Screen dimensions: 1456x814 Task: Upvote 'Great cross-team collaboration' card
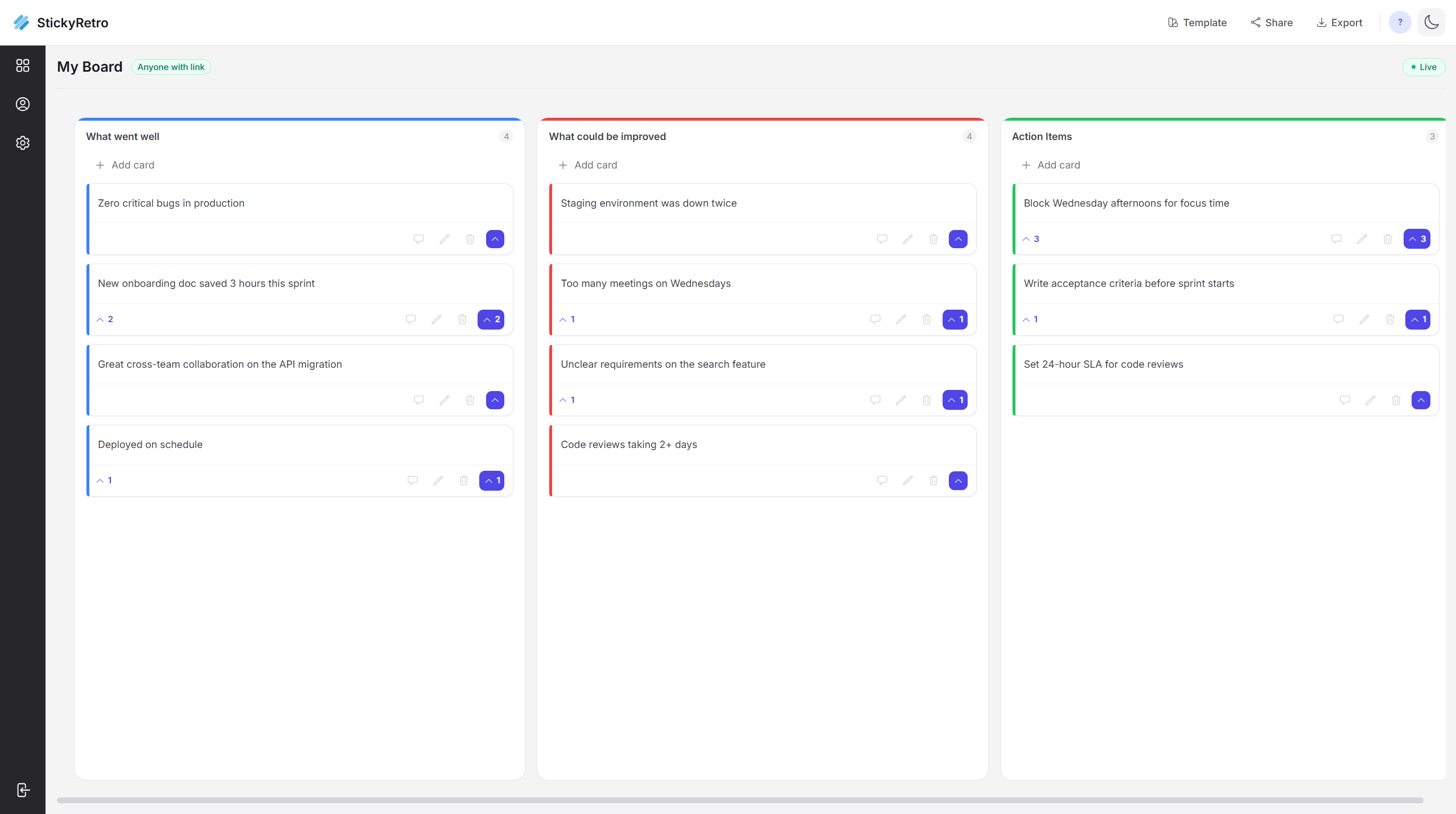(495, 400)
